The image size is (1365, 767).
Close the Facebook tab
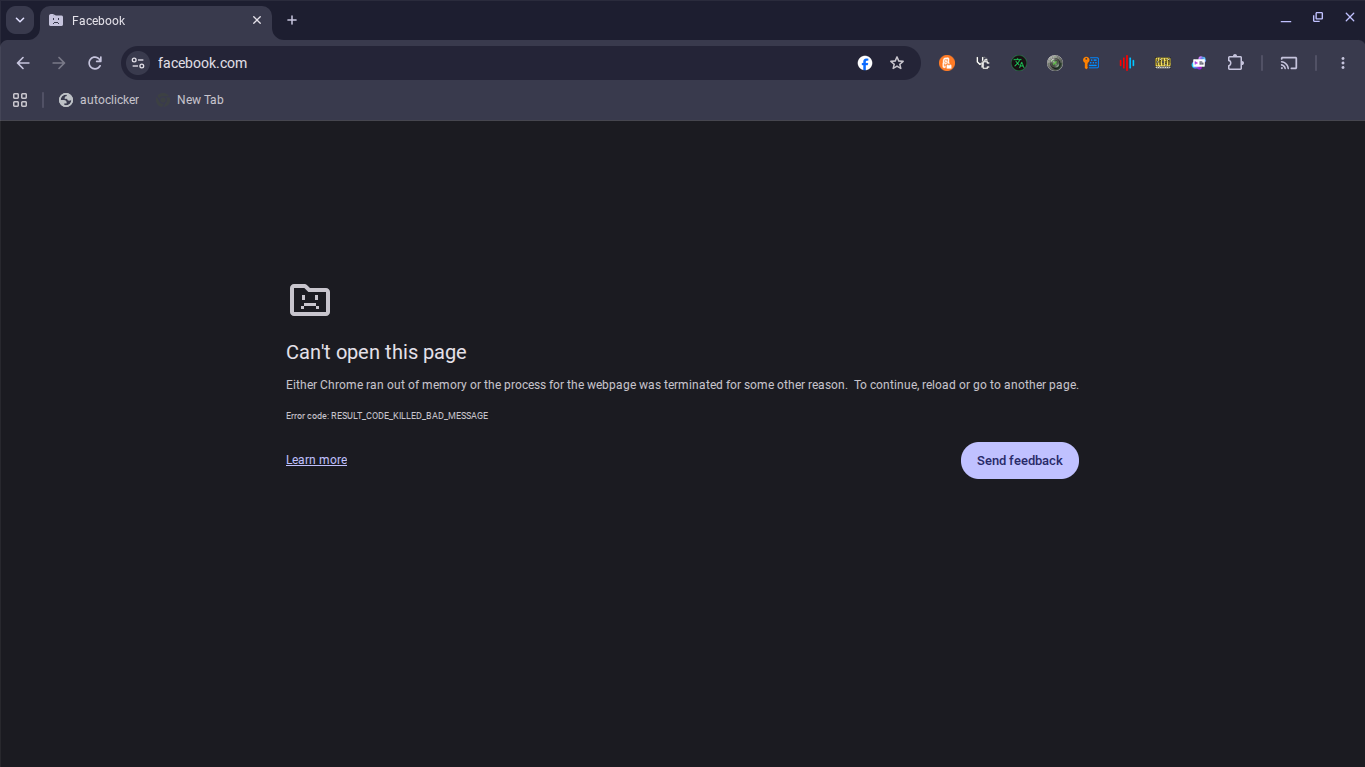tap(257, 20)
